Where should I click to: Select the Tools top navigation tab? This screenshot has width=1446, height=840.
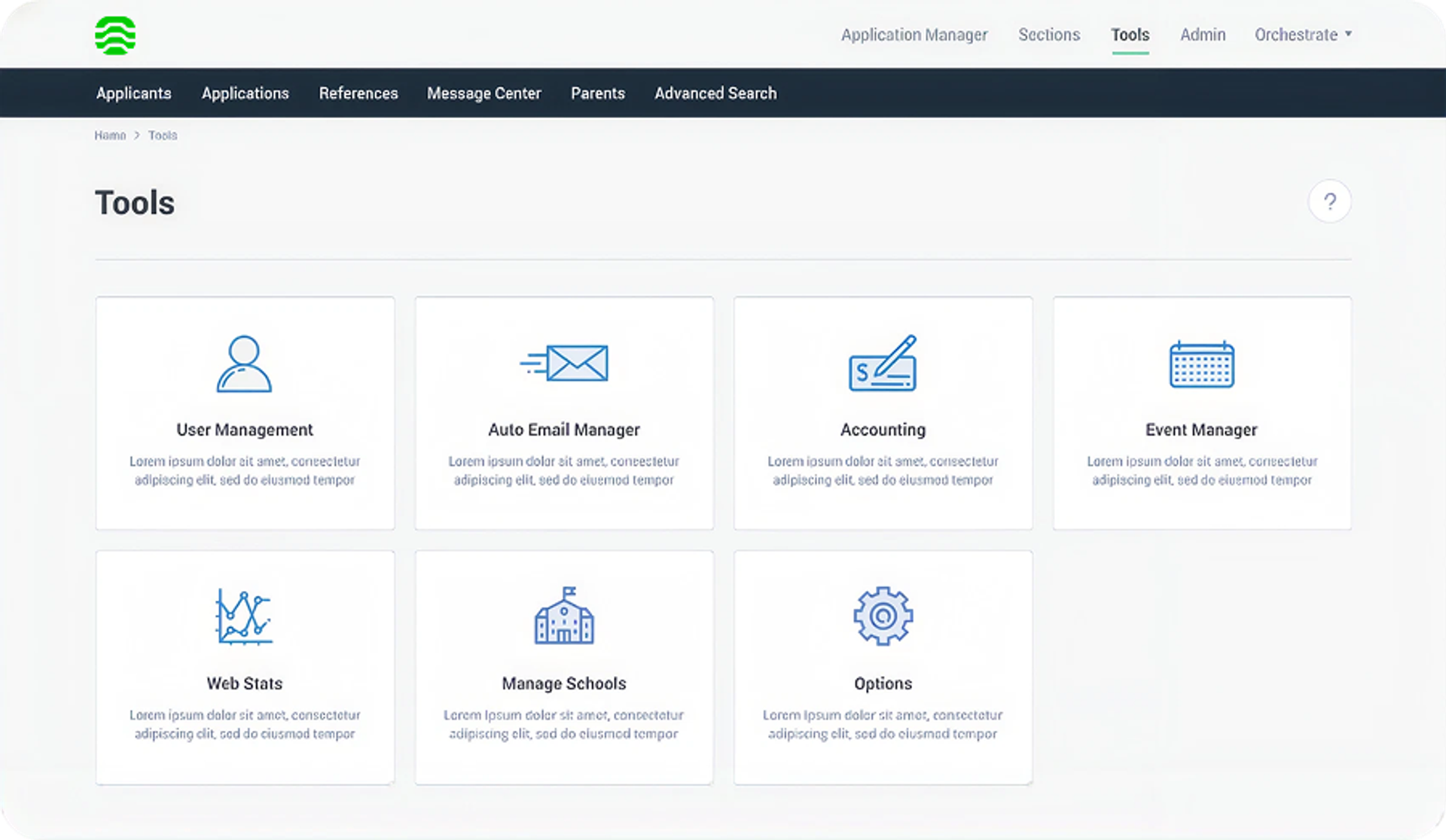[x=1130, y=35]
